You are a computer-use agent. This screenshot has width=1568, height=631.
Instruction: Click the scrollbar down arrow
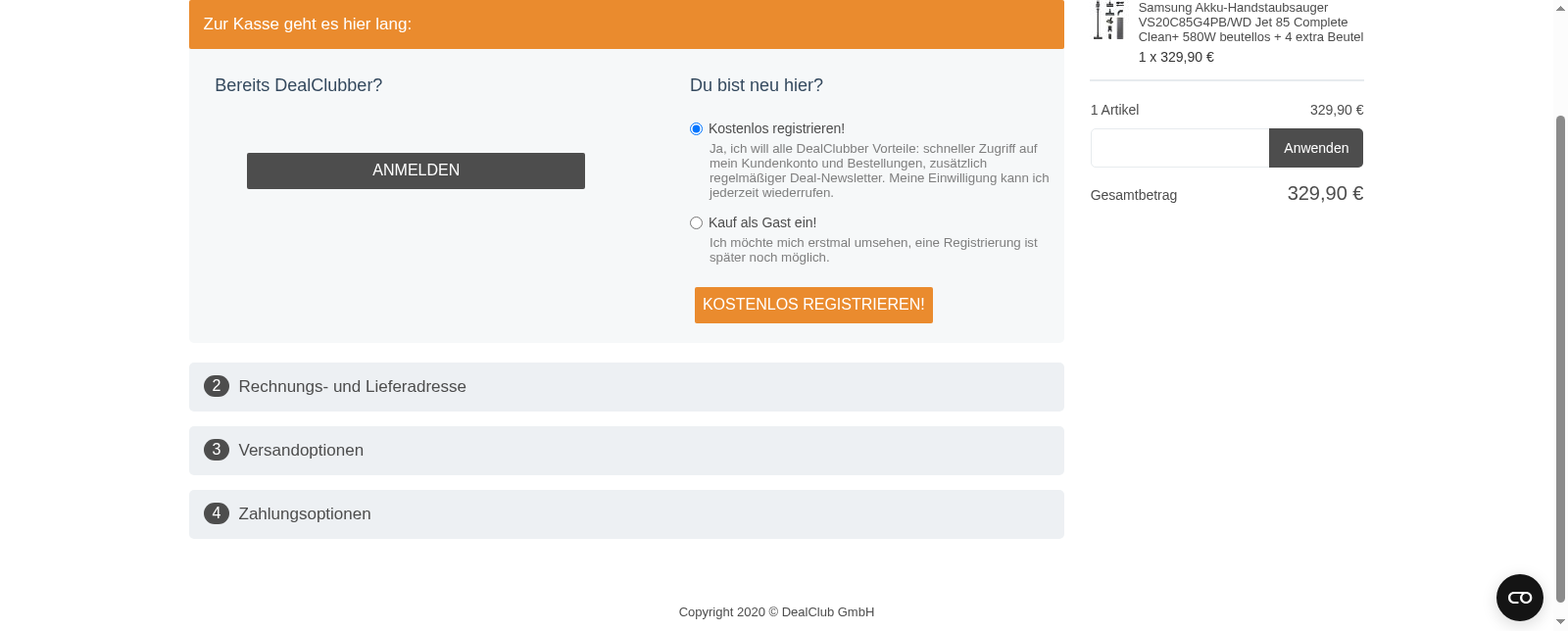point(1560,622)
